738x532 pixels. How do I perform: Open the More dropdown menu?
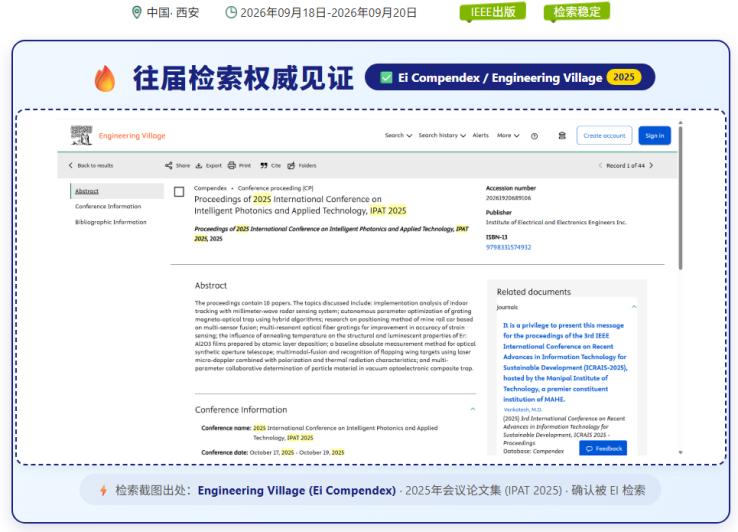[508, 136]
